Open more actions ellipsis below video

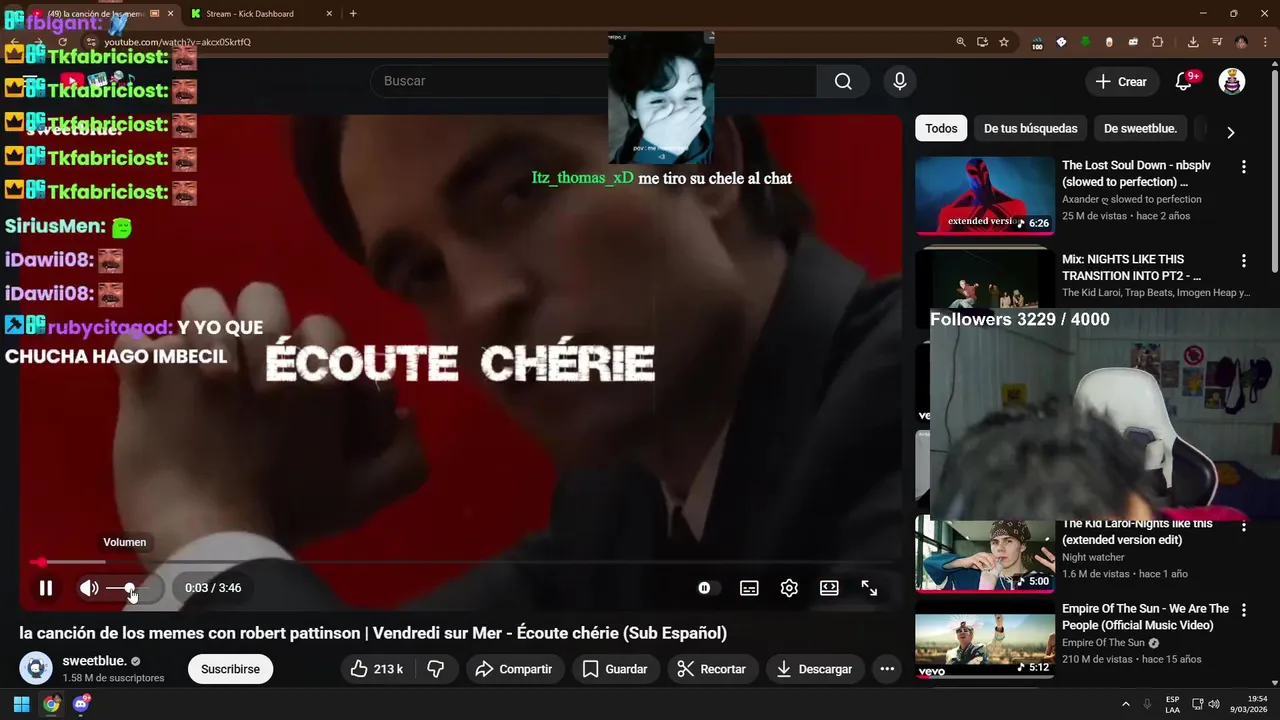coord(887,669)
